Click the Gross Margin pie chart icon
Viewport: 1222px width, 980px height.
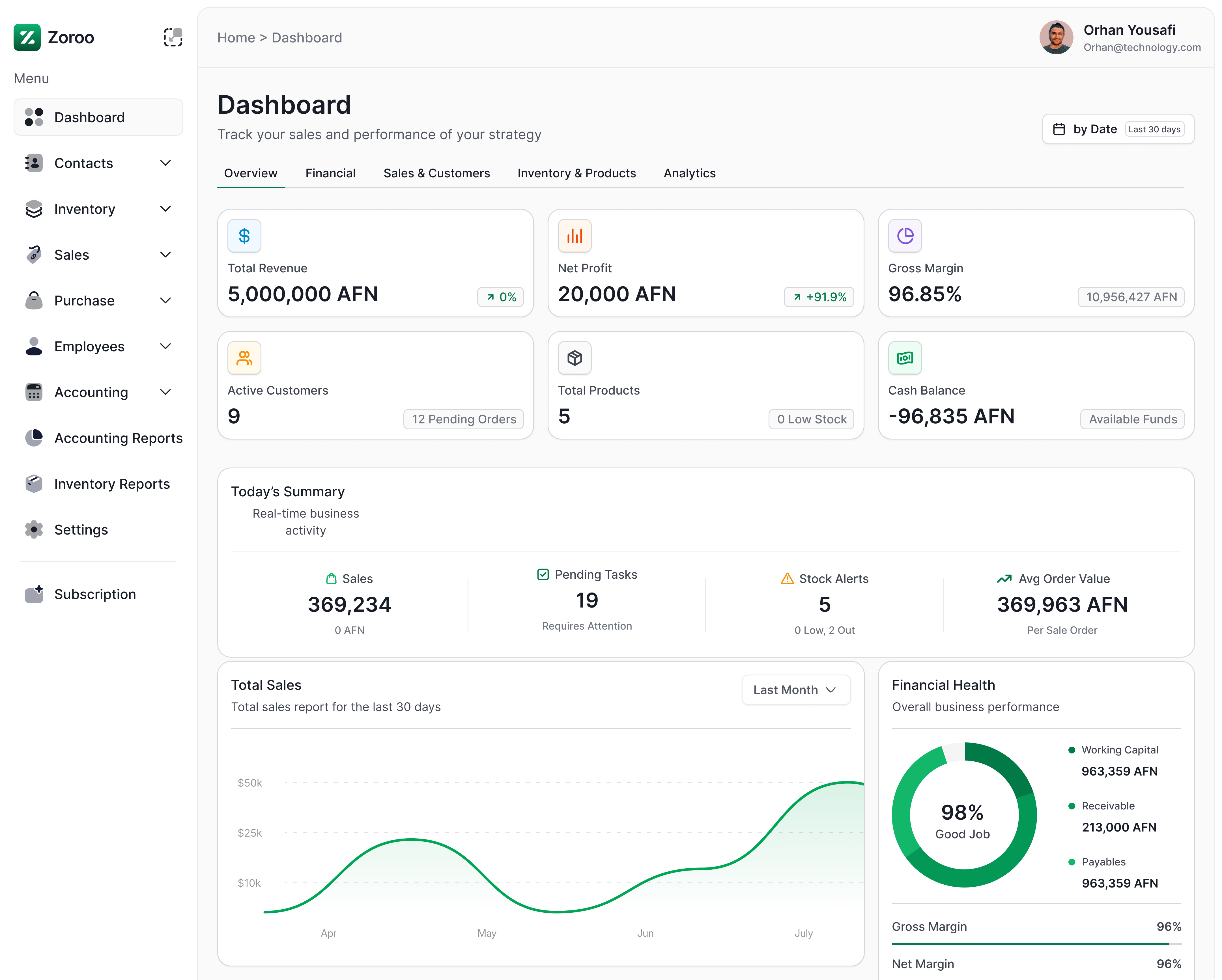[x=905, y=235]
